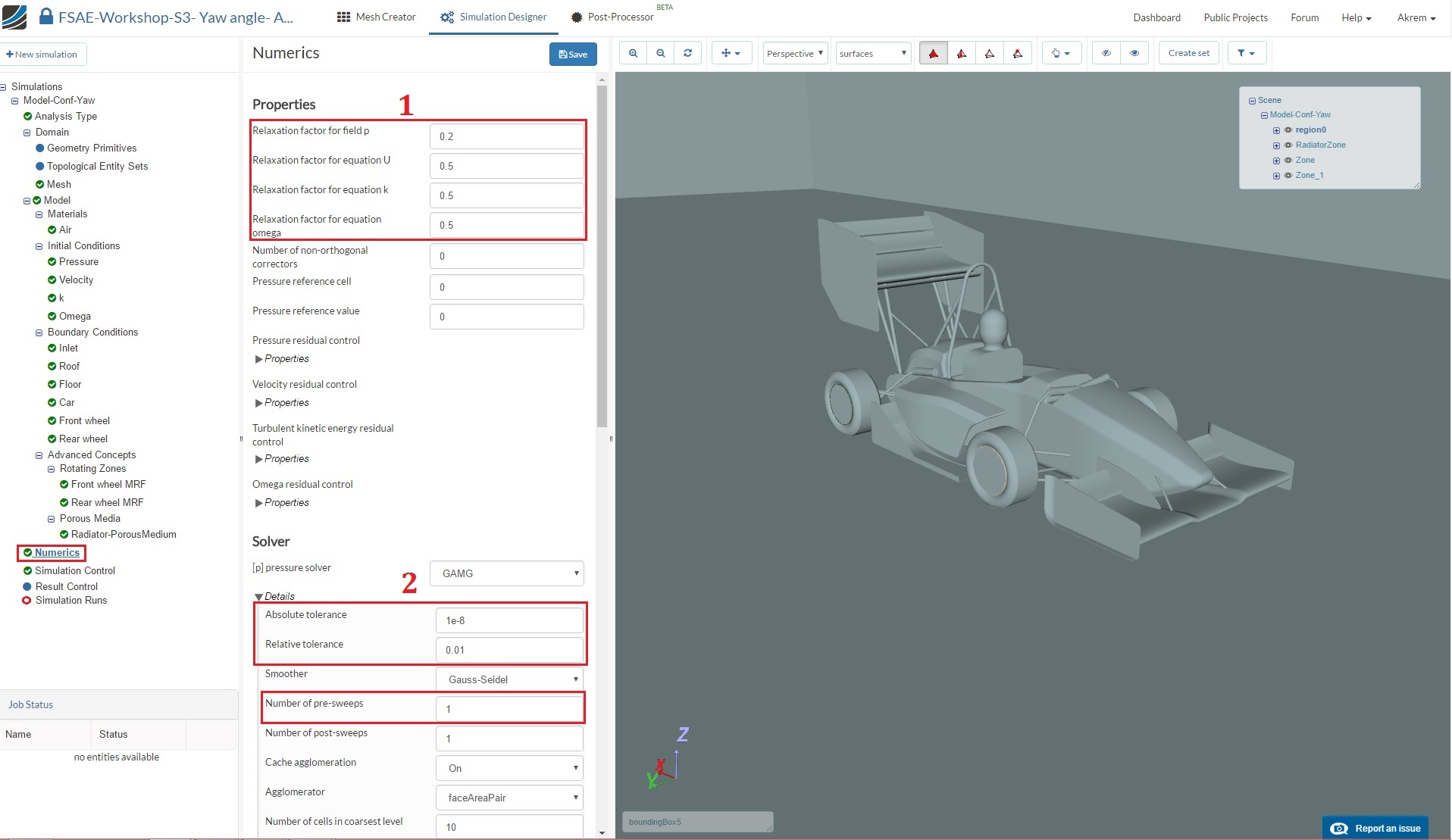The width and height of the screenshot is (1452, 840).
Task: Open the Post-Processor tab
Action: 612,17
